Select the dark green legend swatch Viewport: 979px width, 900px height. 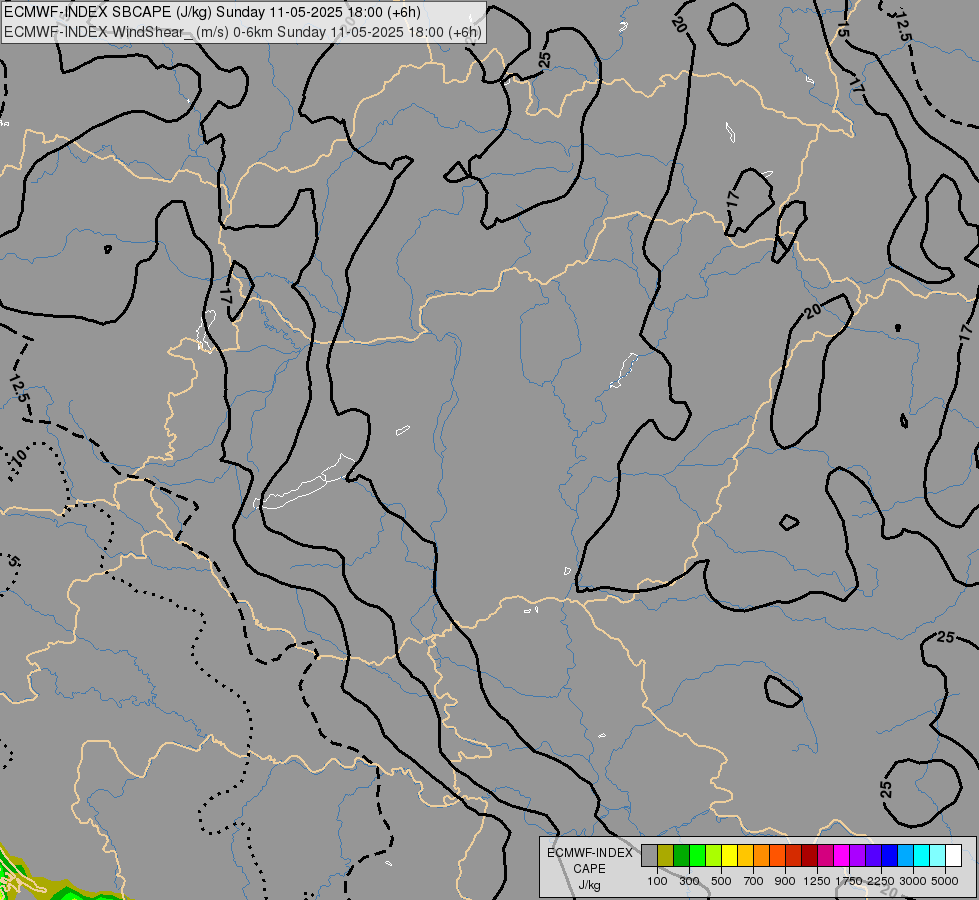(x=681, y=855)
